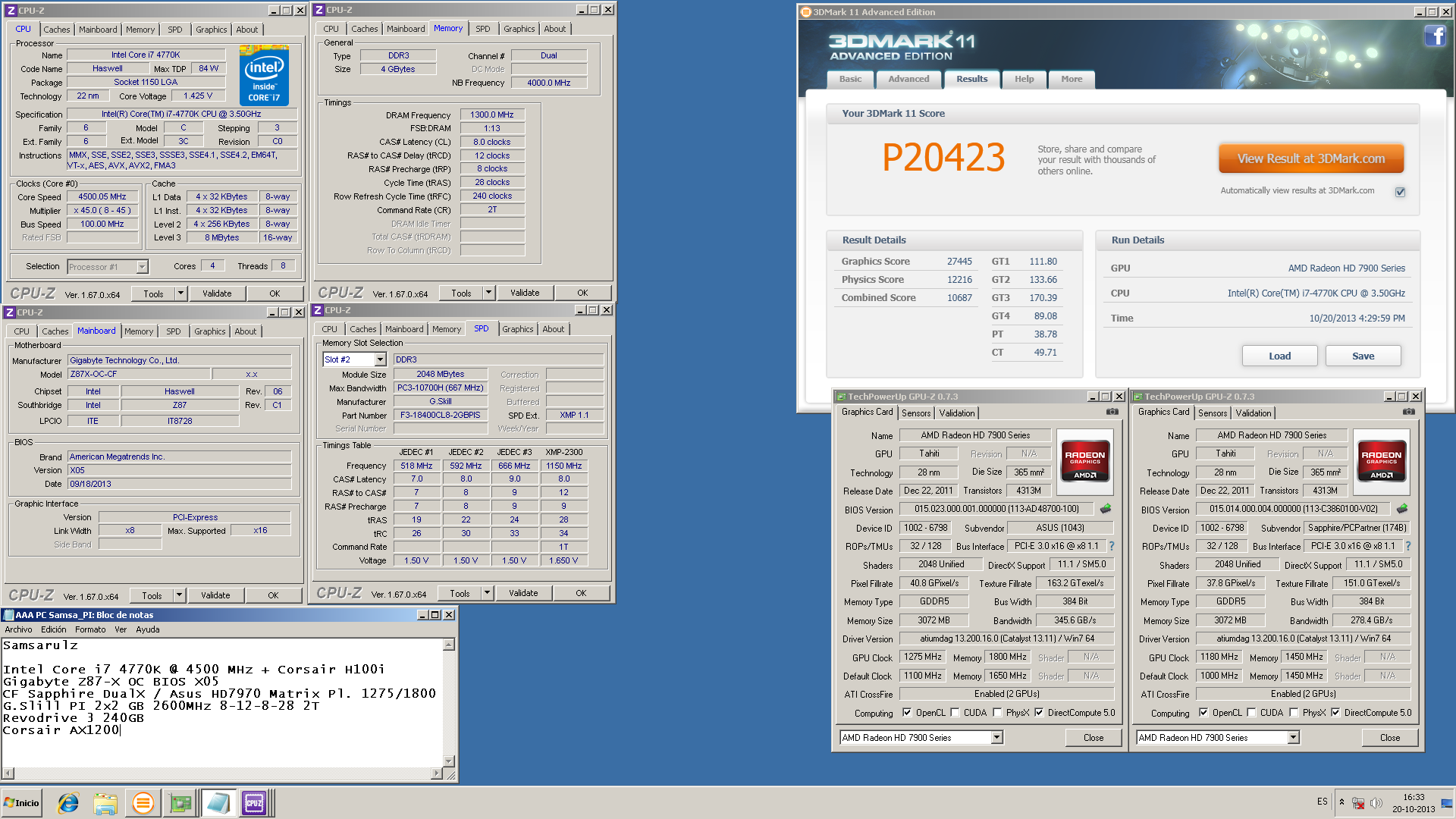Open the Archivo menu in Notepad
The width and height of the screenshot is (1456, 819).
(x=18, y=629)
